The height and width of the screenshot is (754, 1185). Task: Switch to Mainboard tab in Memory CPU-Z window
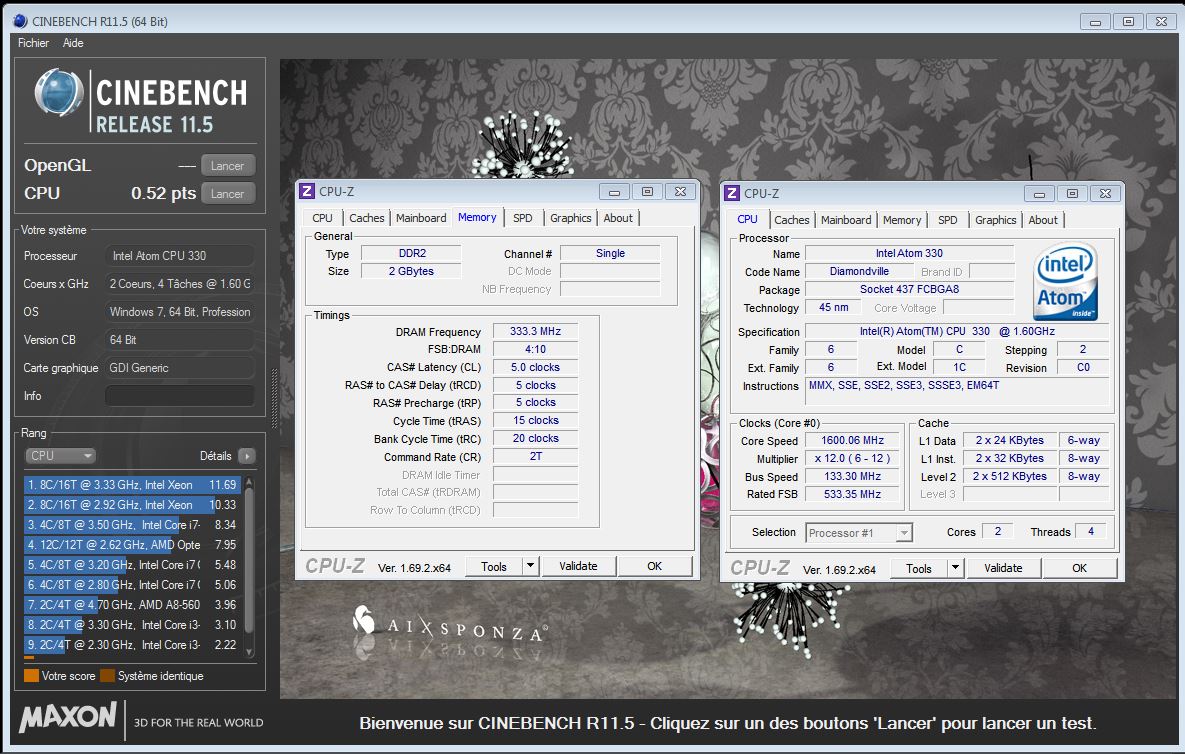[421, 218]
